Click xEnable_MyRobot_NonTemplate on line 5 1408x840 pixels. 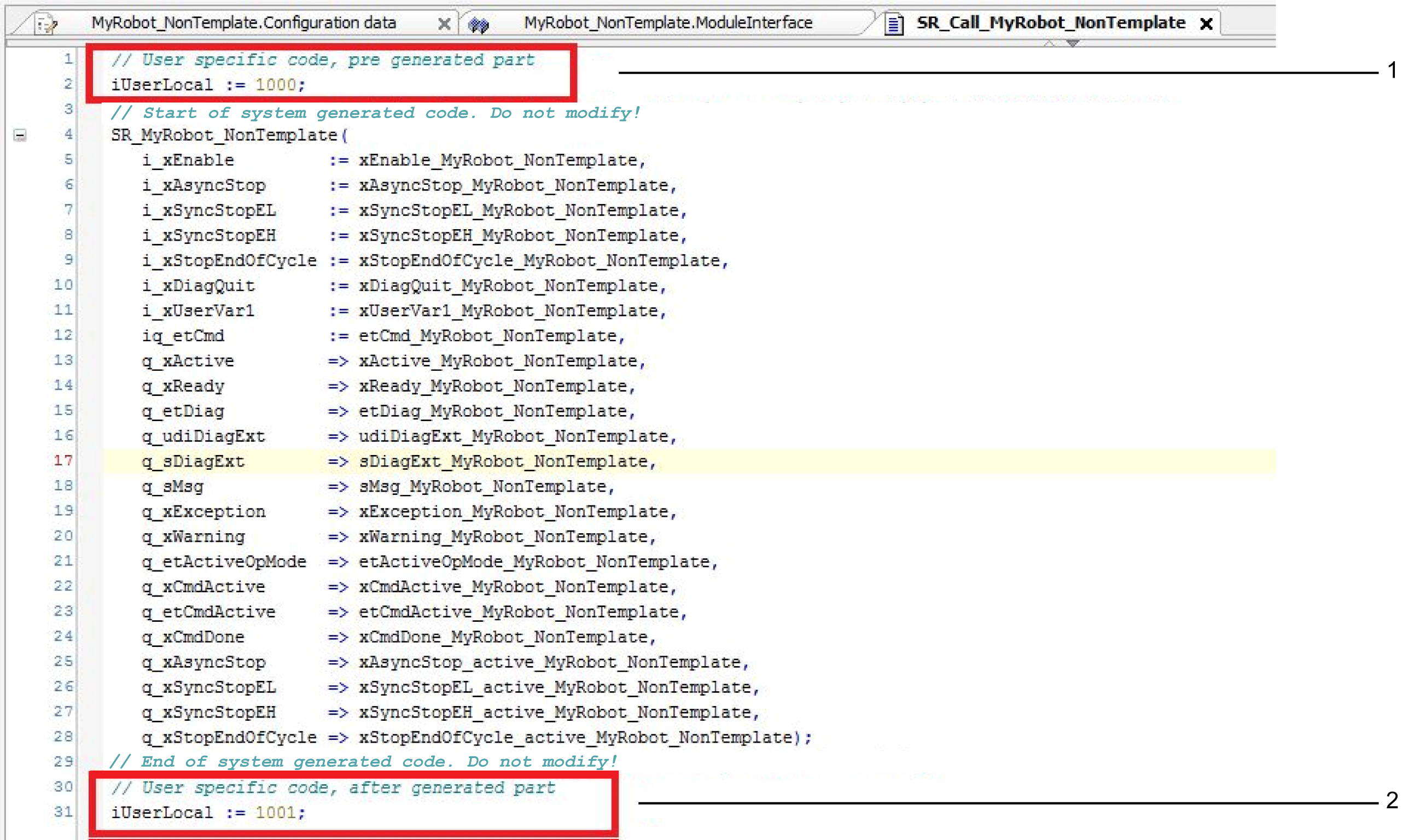pos(498,161)
